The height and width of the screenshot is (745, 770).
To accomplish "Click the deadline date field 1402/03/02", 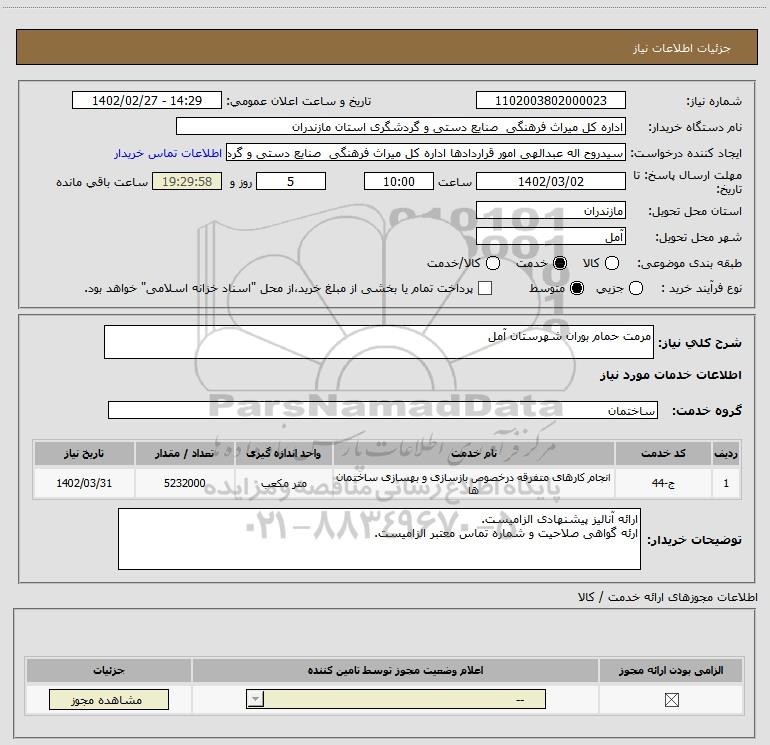I will click(550, 181).
